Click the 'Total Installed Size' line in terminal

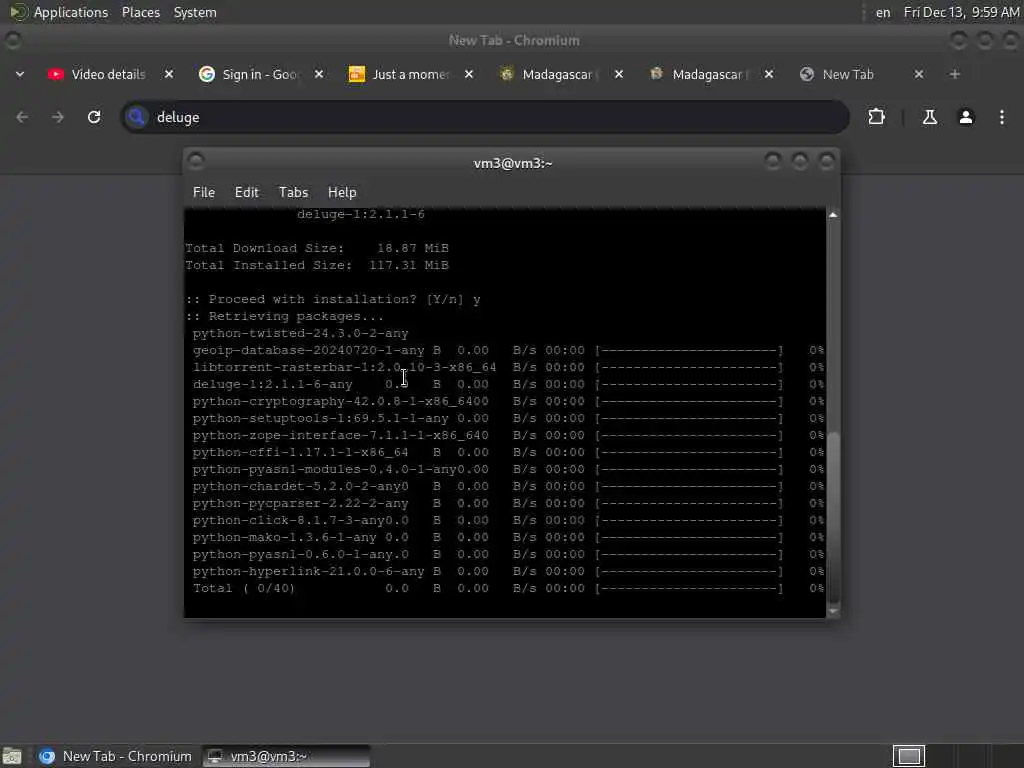(317, 265)
